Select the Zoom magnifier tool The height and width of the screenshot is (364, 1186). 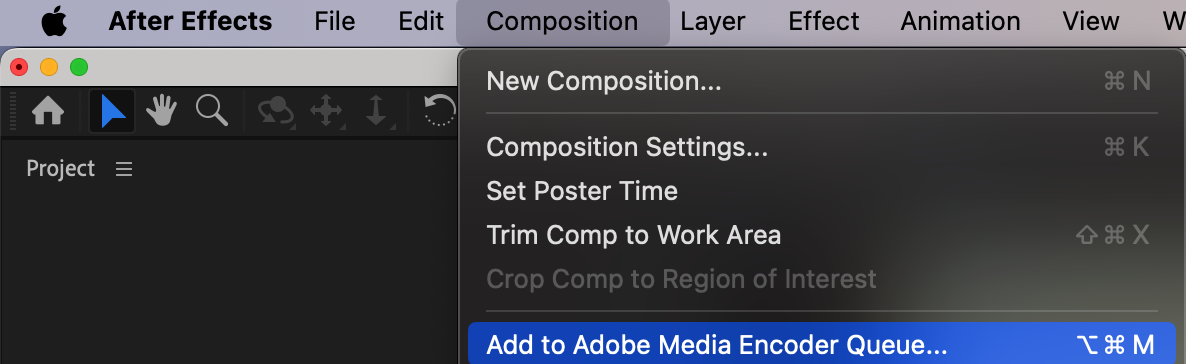tap(212, 110)
